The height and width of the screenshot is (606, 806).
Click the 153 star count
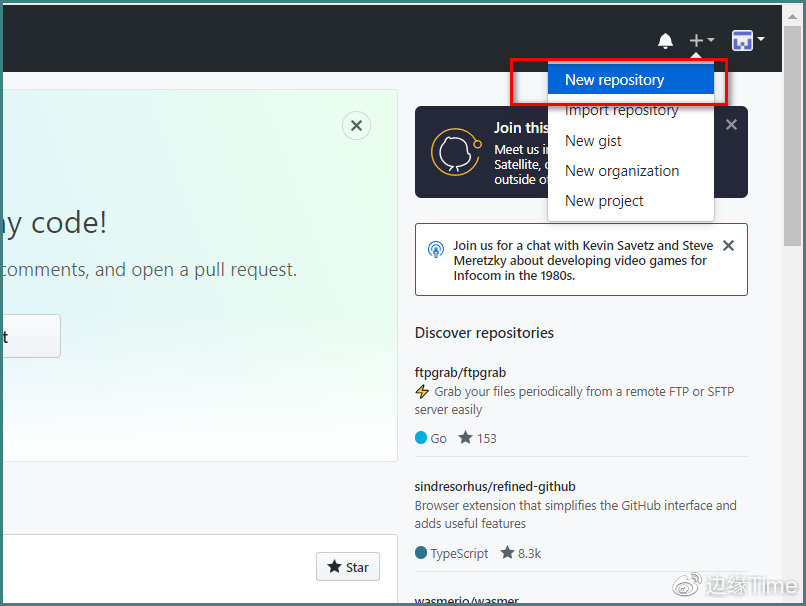(x=486, y=438)
